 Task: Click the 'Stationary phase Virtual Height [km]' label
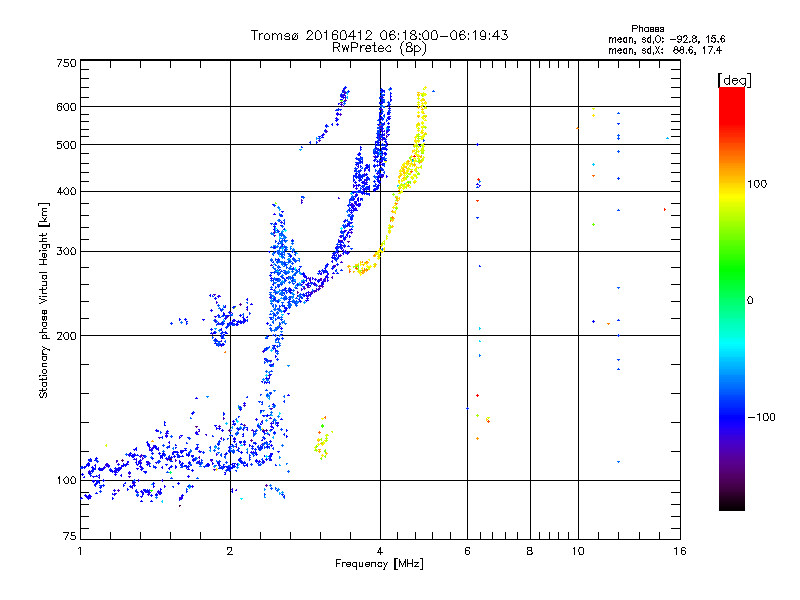coord(44,300)
